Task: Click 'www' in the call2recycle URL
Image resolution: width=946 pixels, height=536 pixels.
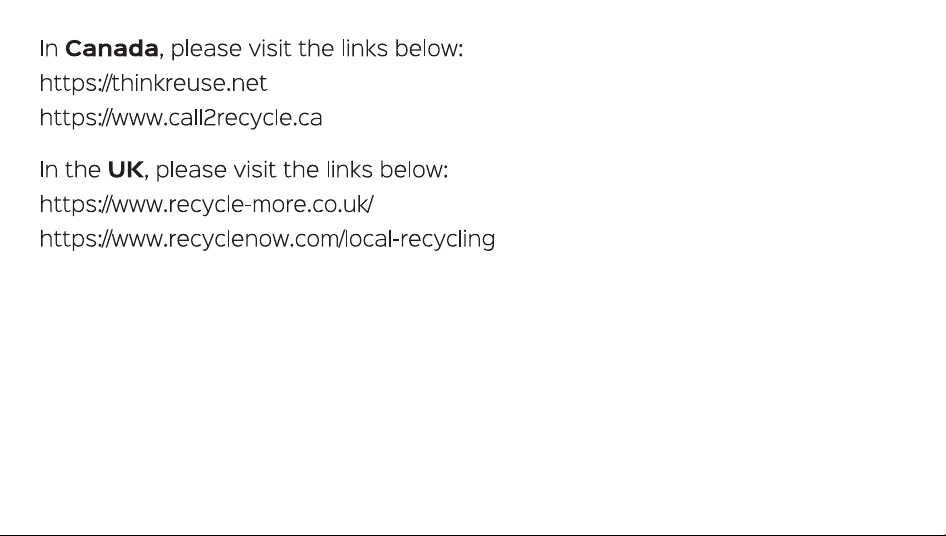Action: [x=138, y=119]
